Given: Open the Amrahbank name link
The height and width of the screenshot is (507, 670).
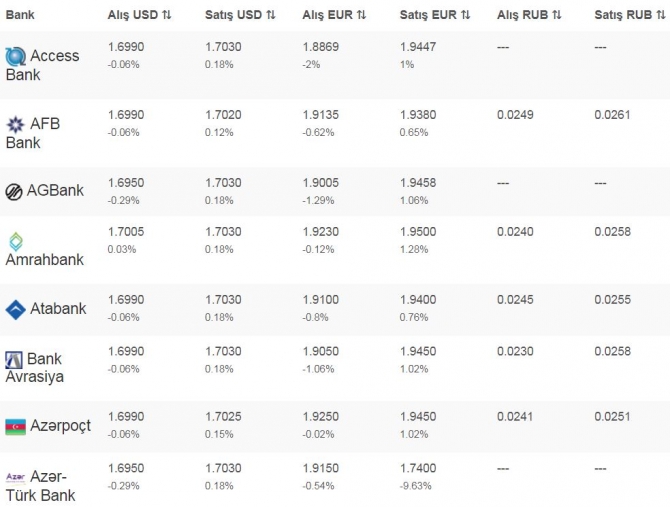Looking at the screenshot, I should 45,259.
